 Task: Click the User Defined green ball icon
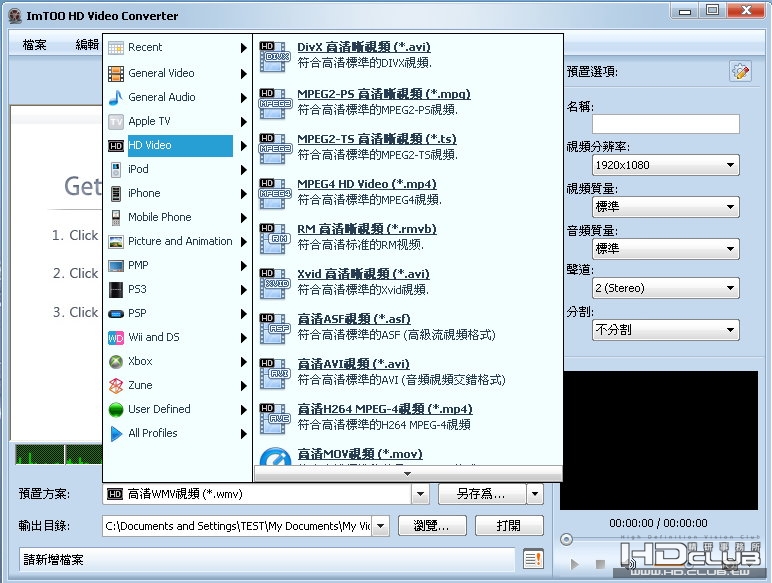tap(116, 410)
